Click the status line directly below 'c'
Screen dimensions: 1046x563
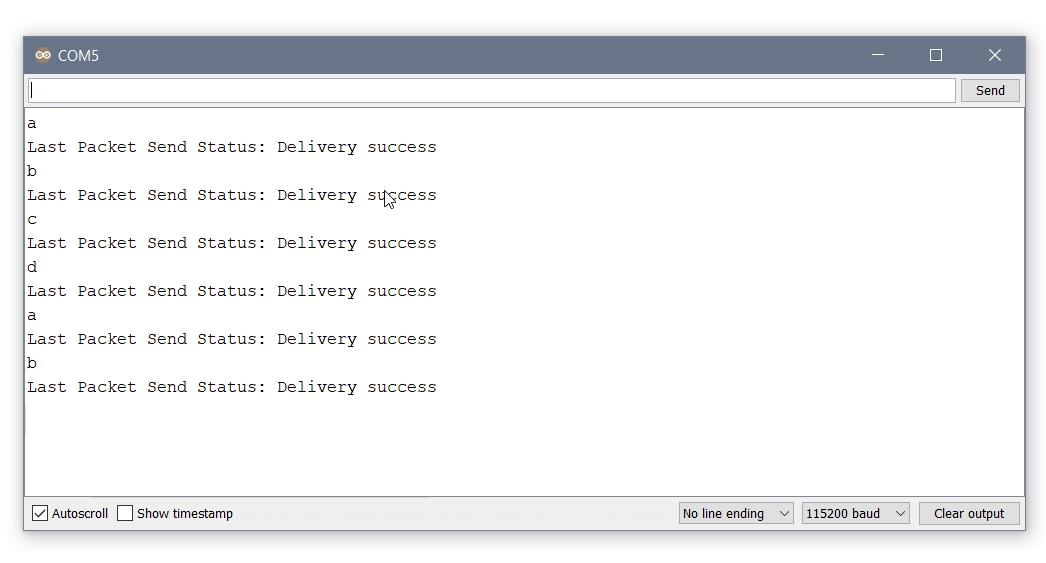[x=232, y=243]
